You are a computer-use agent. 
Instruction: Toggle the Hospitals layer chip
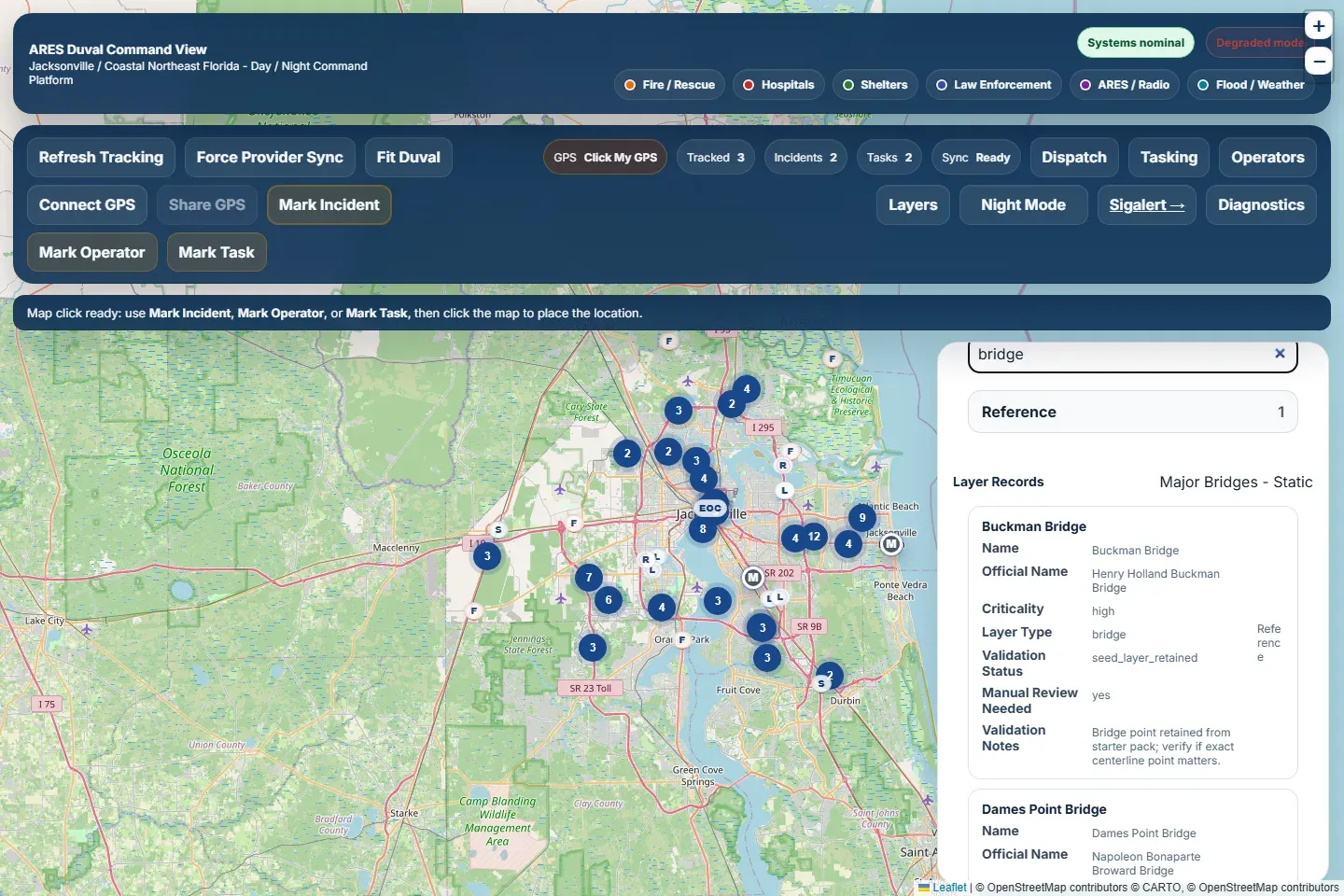coord(778,85)
